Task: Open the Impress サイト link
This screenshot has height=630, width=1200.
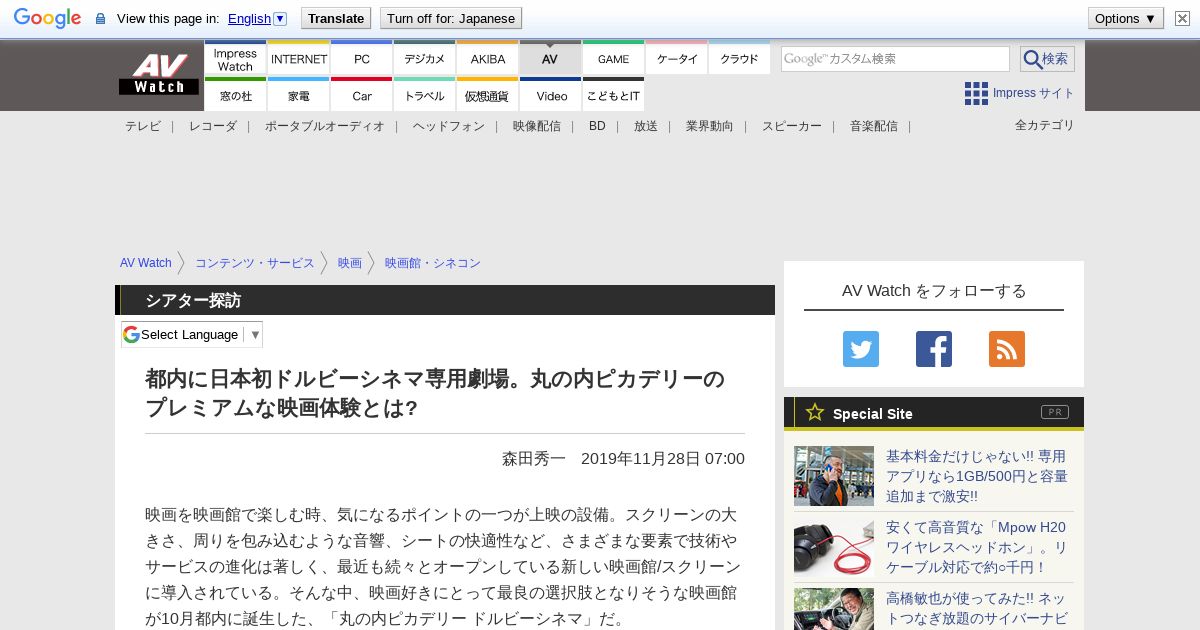Action: tap(1033, 93)
